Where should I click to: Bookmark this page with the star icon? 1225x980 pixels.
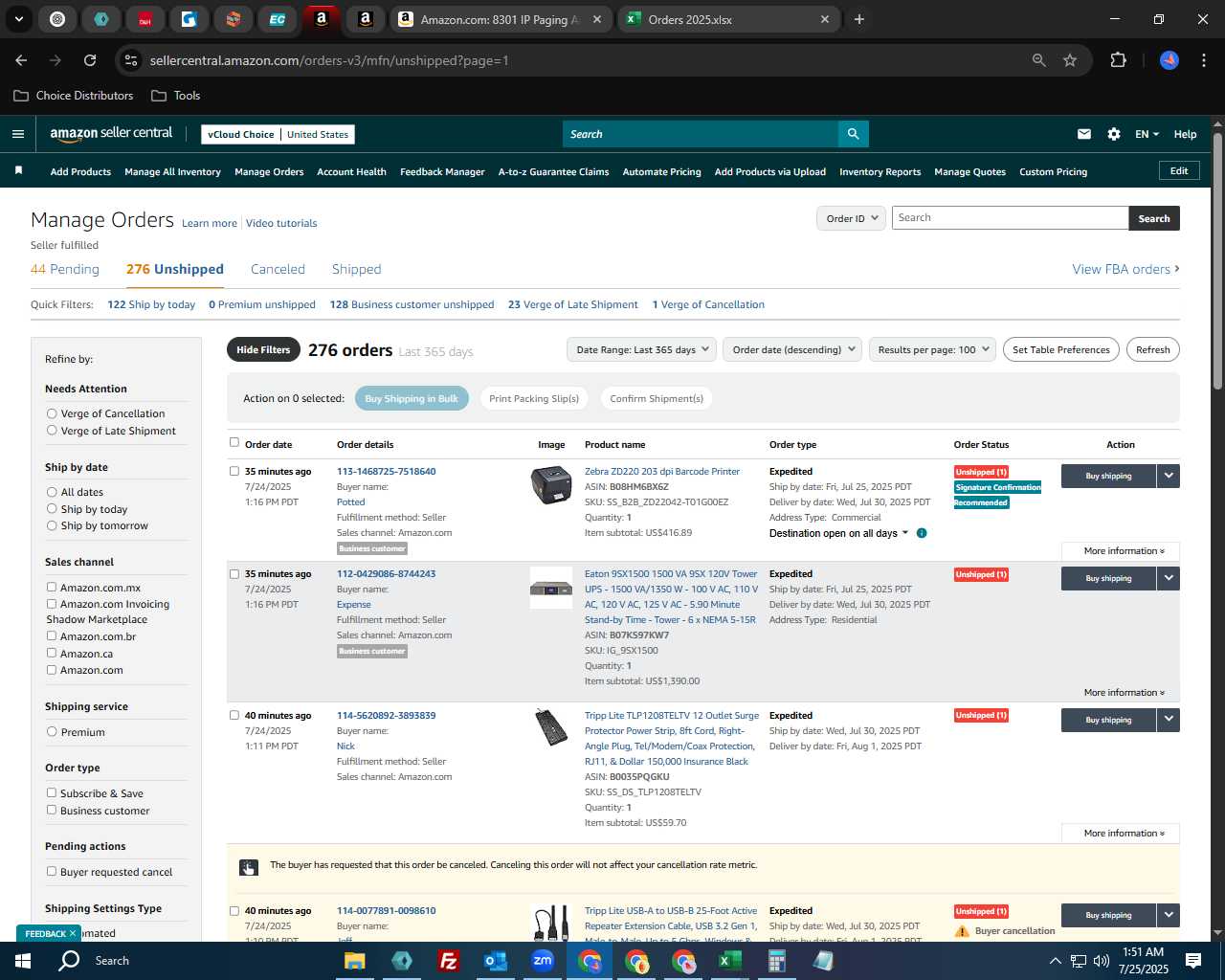click(1070, 60)
